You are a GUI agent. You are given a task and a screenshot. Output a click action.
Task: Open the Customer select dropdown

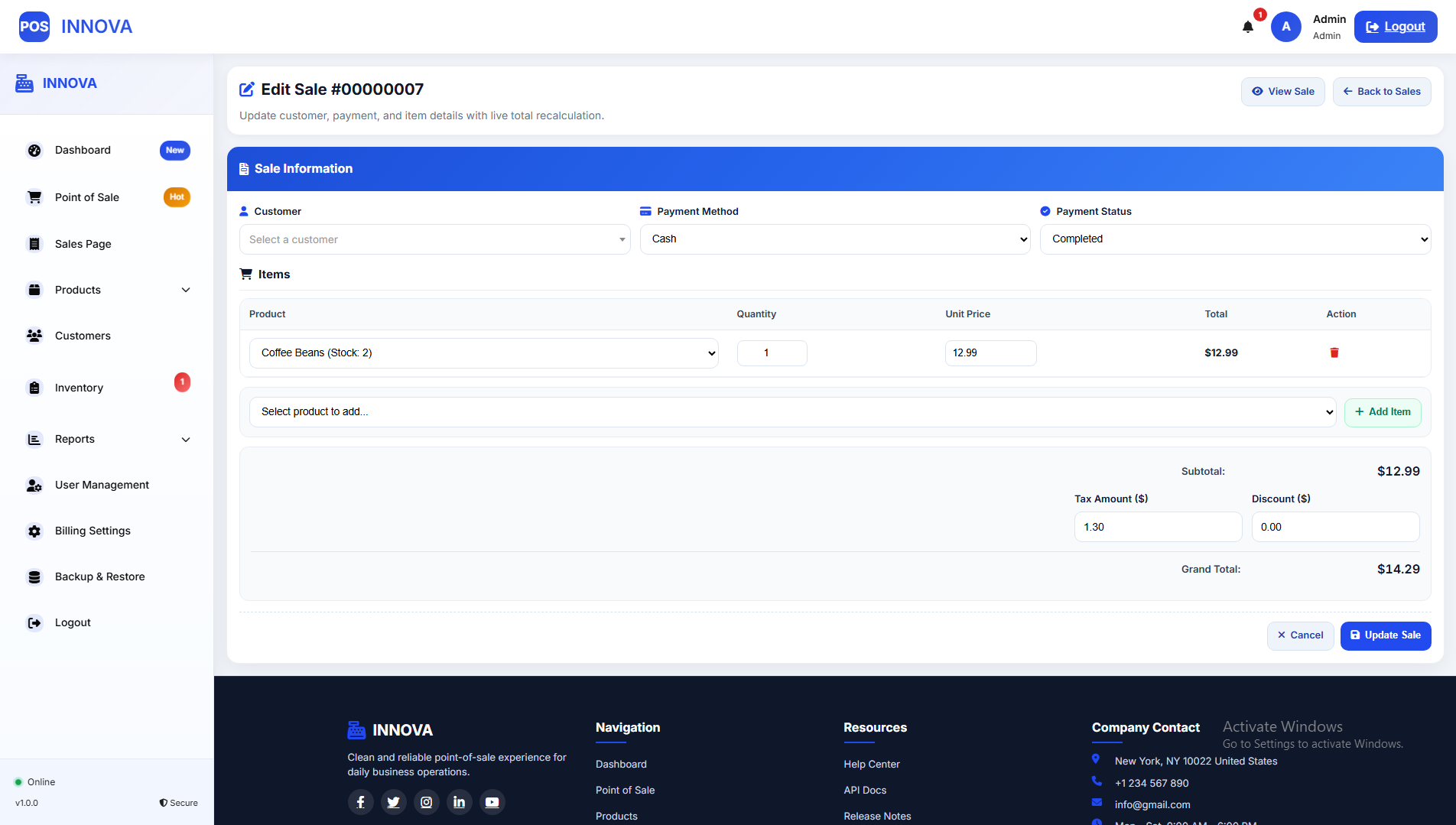434,239
